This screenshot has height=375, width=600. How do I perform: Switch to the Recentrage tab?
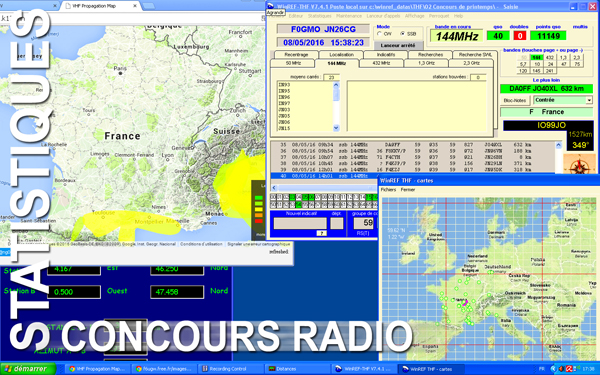[x=296, y=55]
